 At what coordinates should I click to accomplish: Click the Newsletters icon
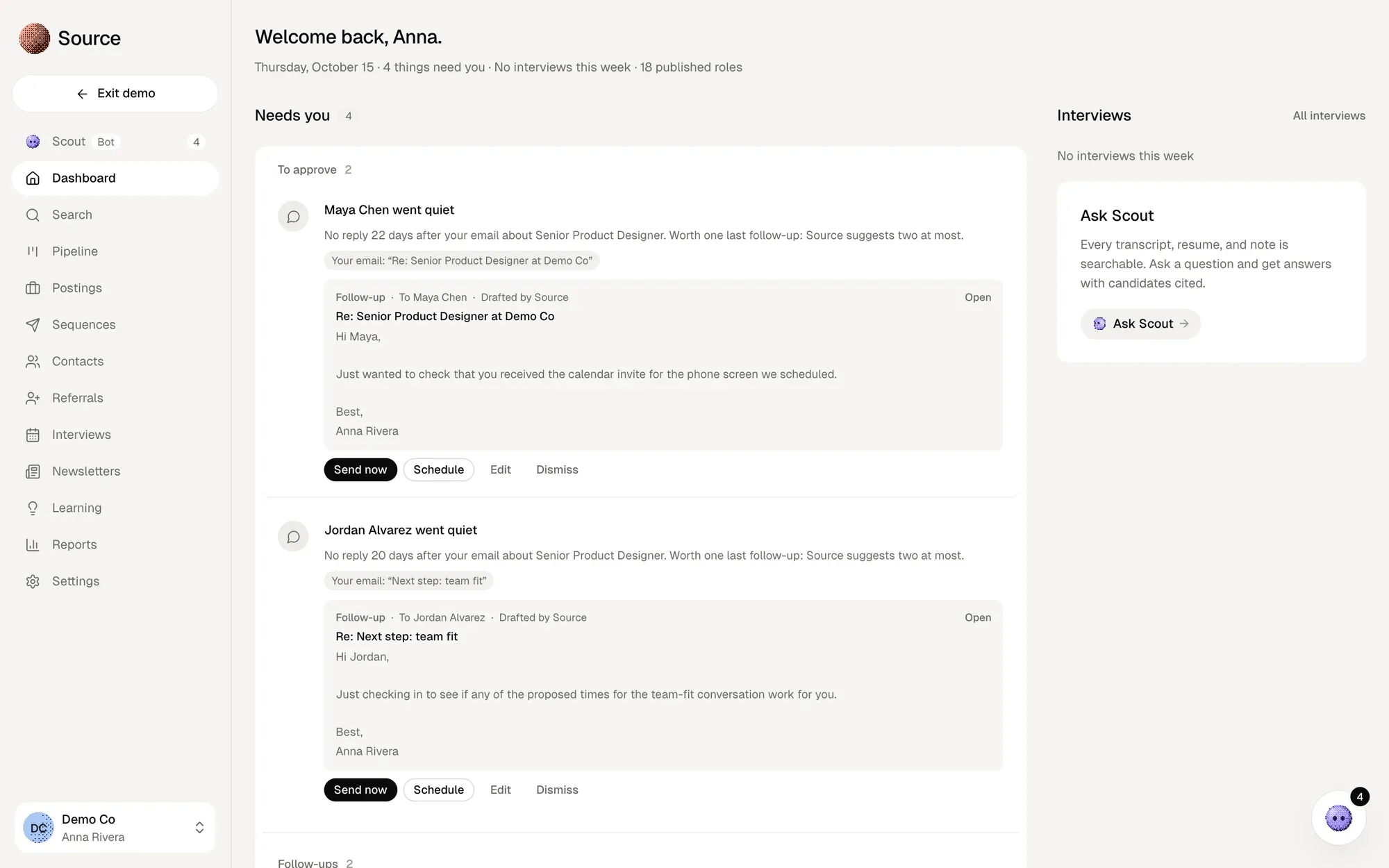(x=33, y=471)
